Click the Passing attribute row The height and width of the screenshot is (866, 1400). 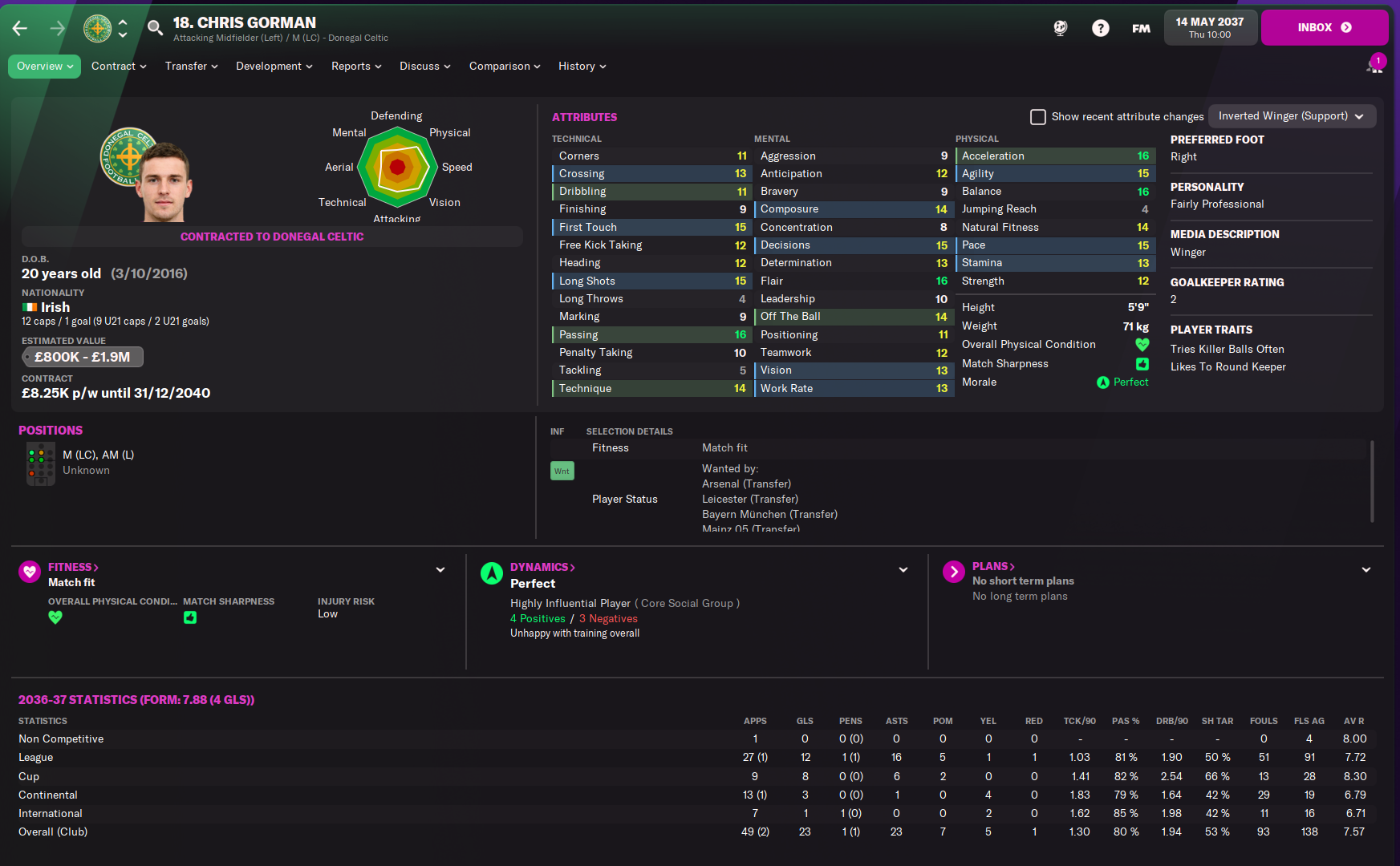click(652, 334)
